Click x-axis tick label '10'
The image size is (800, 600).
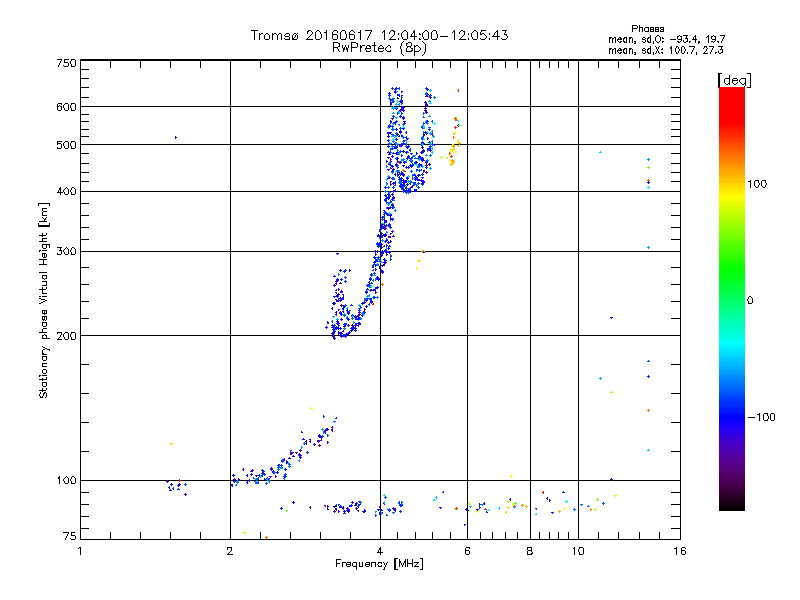578,551
